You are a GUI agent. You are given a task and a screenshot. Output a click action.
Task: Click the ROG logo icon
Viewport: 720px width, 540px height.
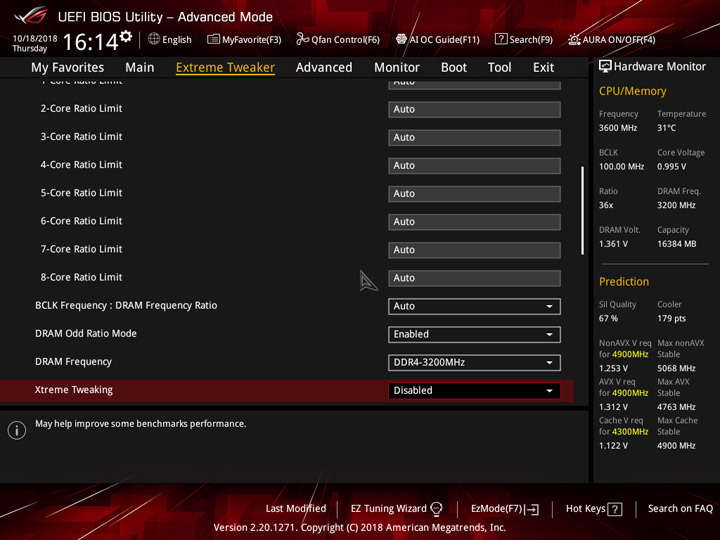click(x=30, y=16)
